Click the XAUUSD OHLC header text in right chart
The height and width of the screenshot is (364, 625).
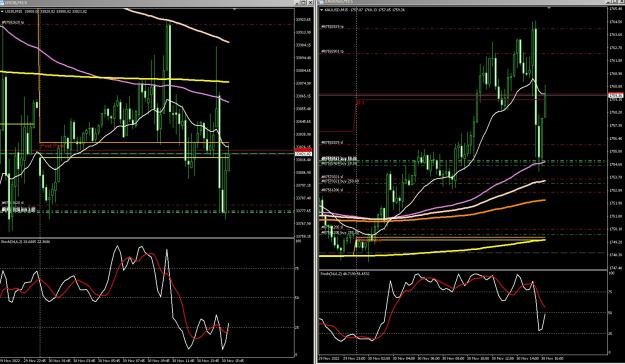click(x=365, y=10)
